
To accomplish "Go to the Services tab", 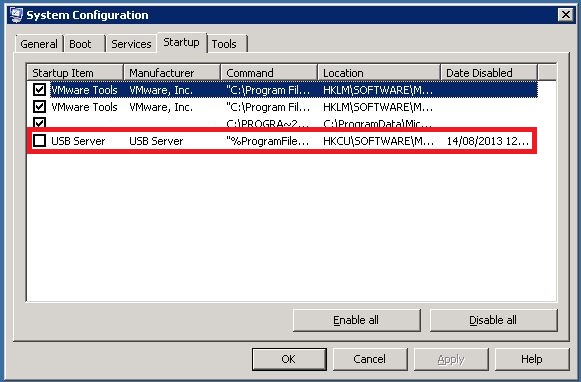I will point(131,44).
